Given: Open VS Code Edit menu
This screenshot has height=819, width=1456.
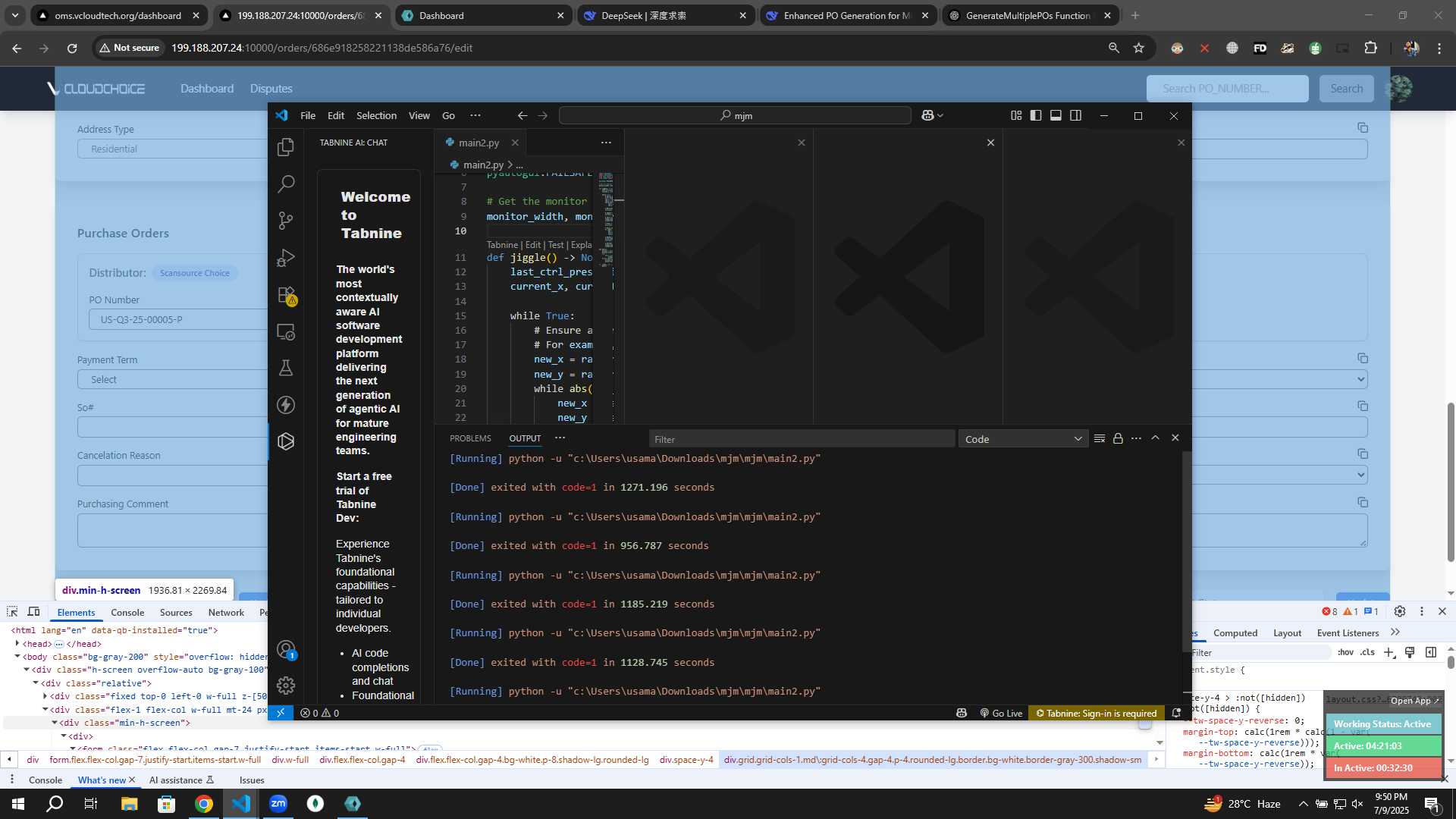Looking at the screenshot, I should click(336, 115).
